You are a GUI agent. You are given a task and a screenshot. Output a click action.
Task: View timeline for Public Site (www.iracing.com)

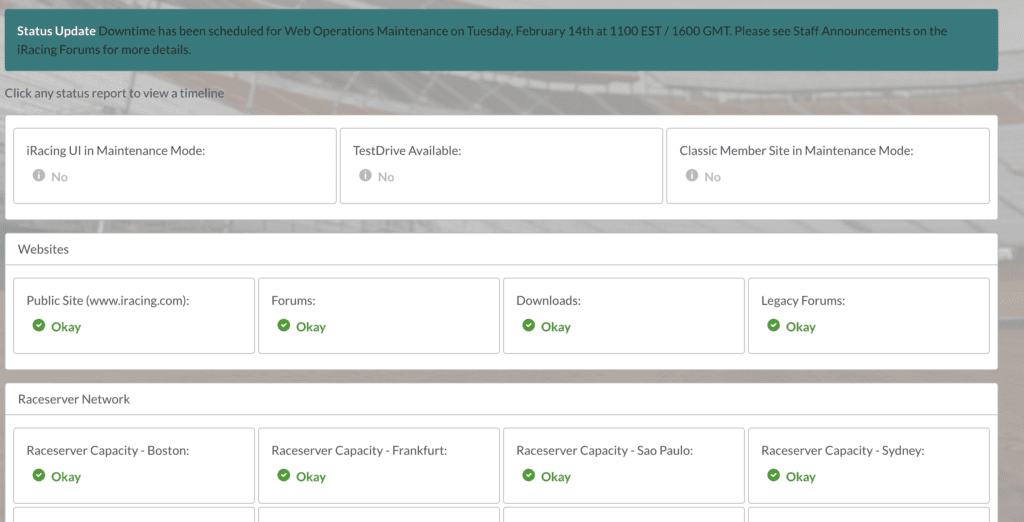click(134, 316)
